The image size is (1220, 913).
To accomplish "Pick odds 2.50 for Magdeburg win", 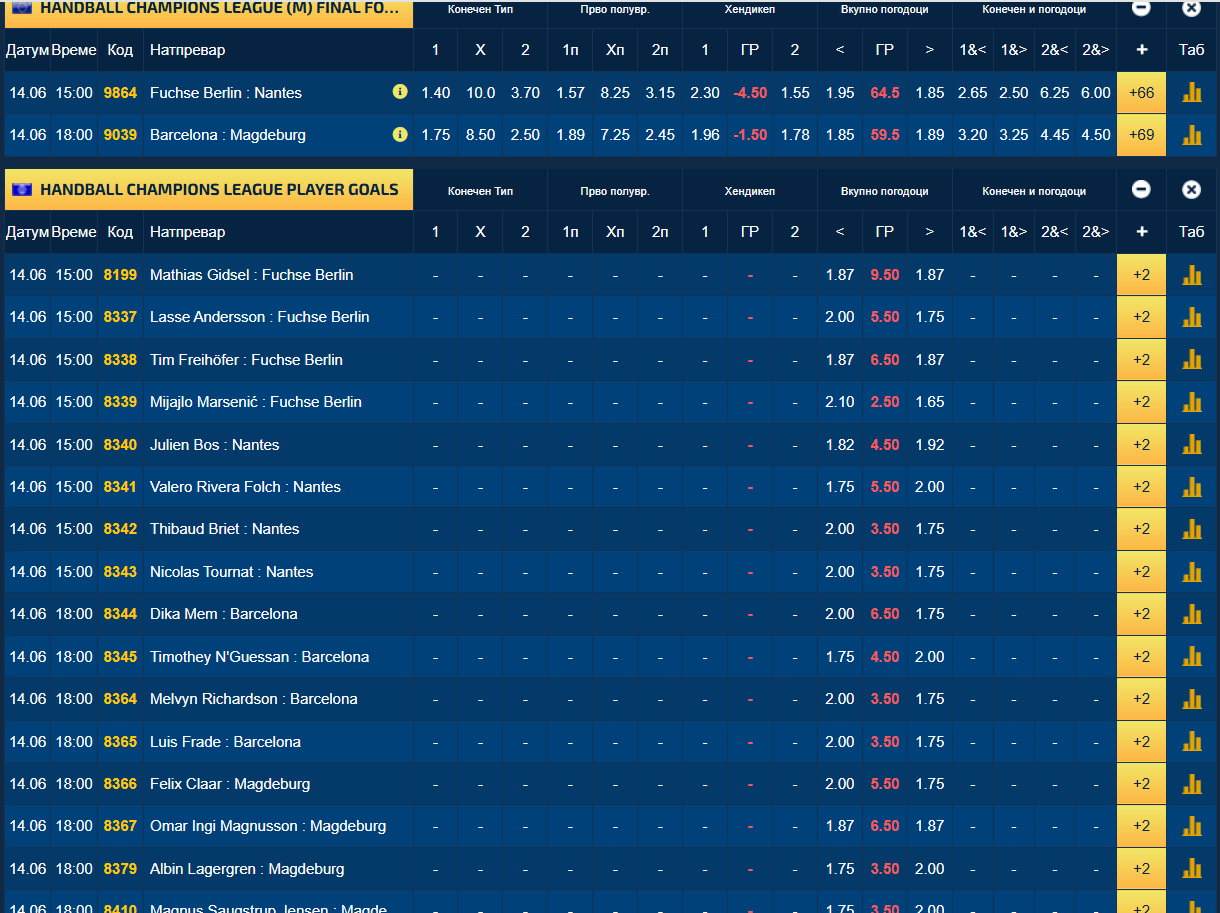I will click(x=525, y=134).
